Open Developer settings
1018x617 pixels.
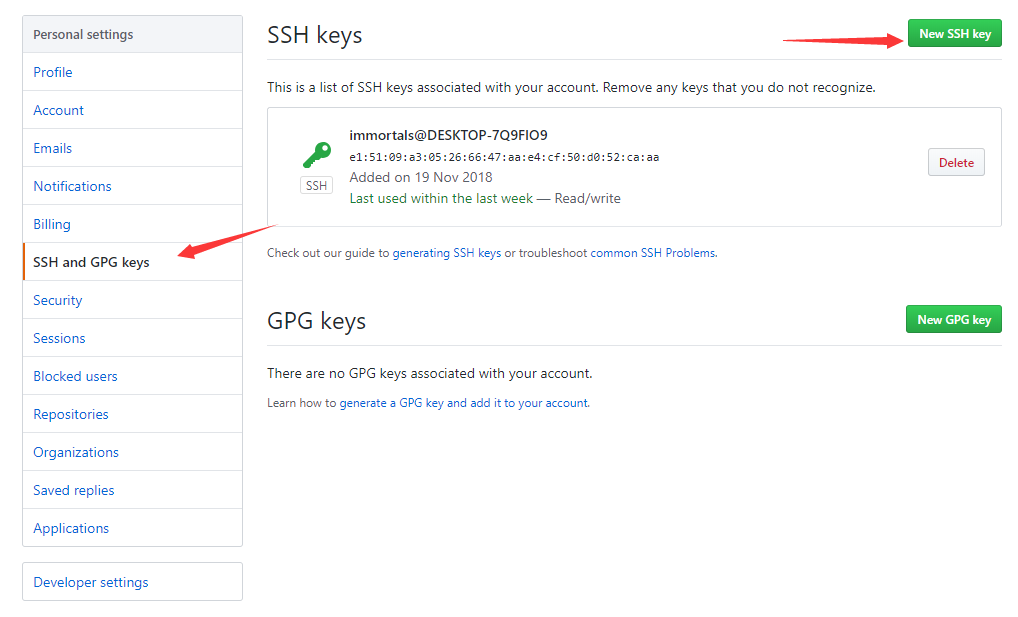pos(91,582)
